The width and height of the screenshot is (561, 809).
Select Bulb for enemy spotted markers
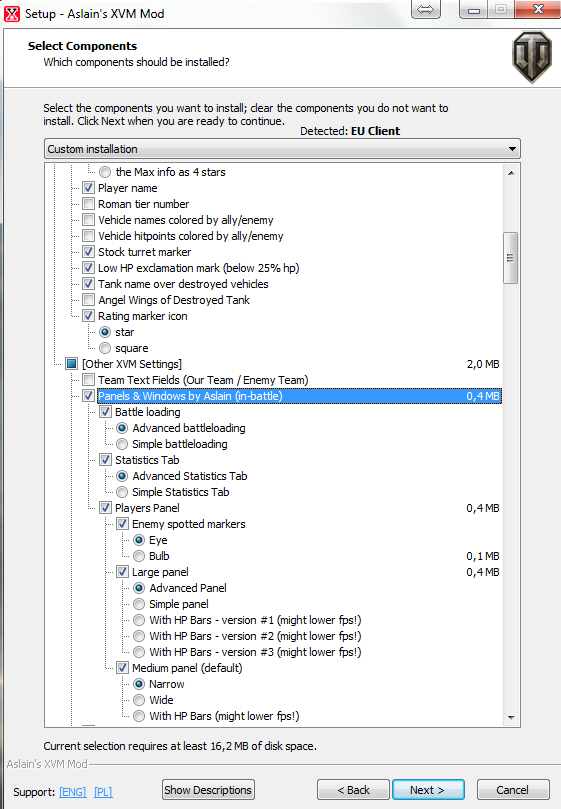tap(139, 556)
